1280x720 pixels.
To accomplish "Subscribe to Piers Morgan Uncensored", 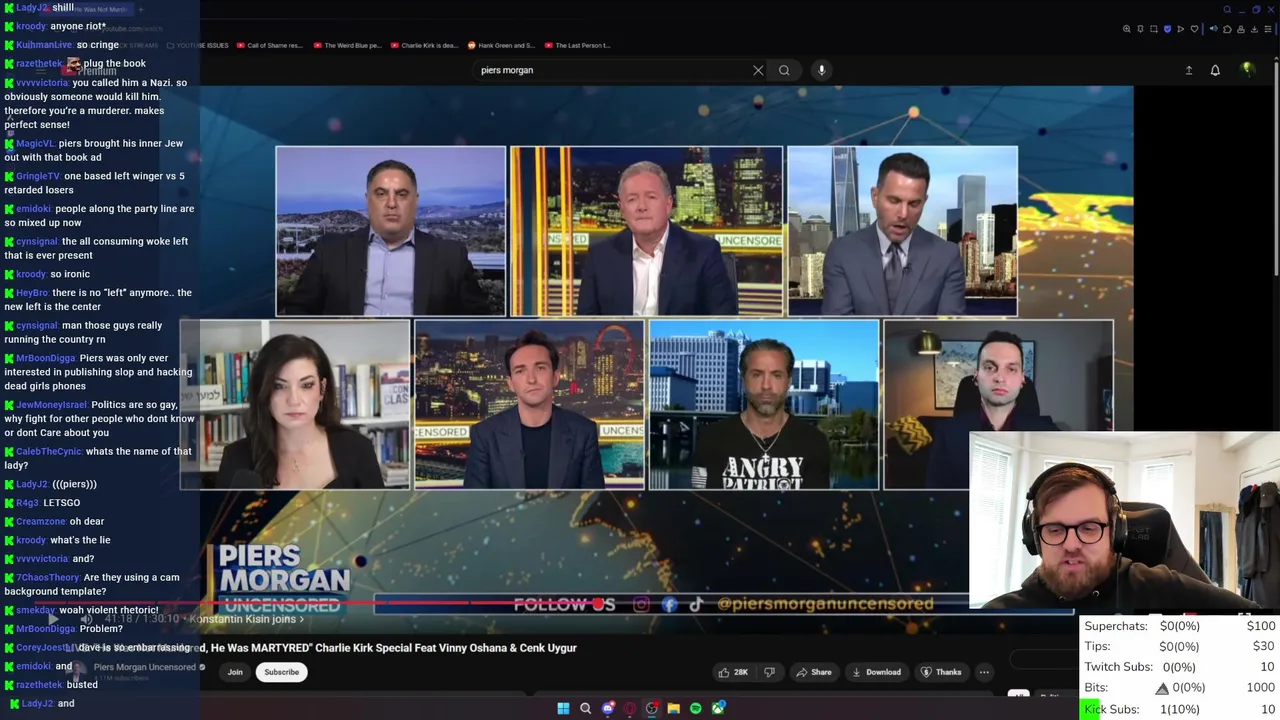I will (282, 672).
